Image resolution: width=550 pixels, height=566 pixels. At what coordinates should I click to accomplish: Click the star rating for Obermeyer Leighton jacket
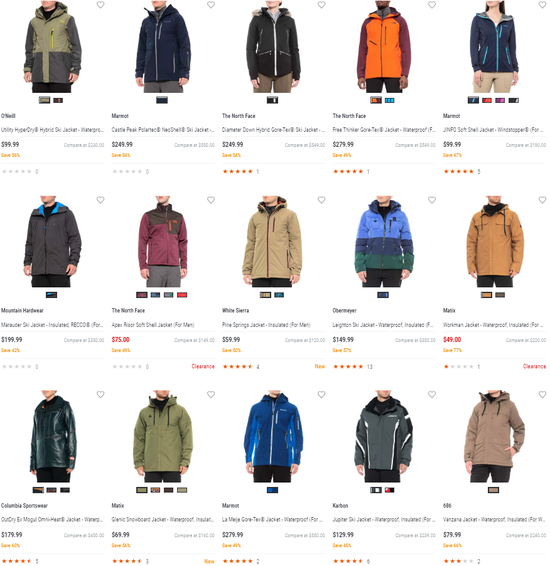point(348,367)
